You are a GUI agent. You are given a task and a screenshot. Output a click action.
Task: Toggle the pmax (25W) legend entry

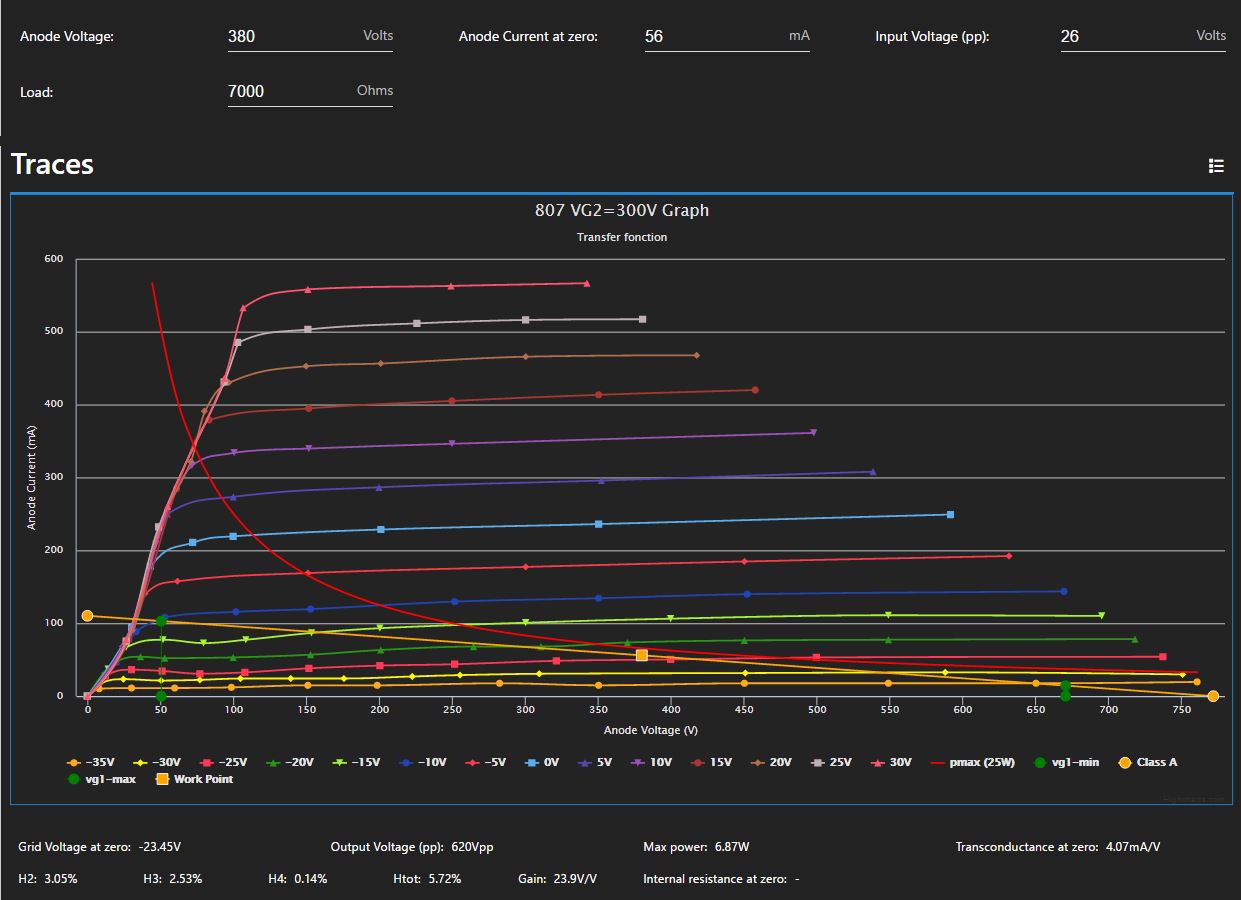[x=973, y=762]
